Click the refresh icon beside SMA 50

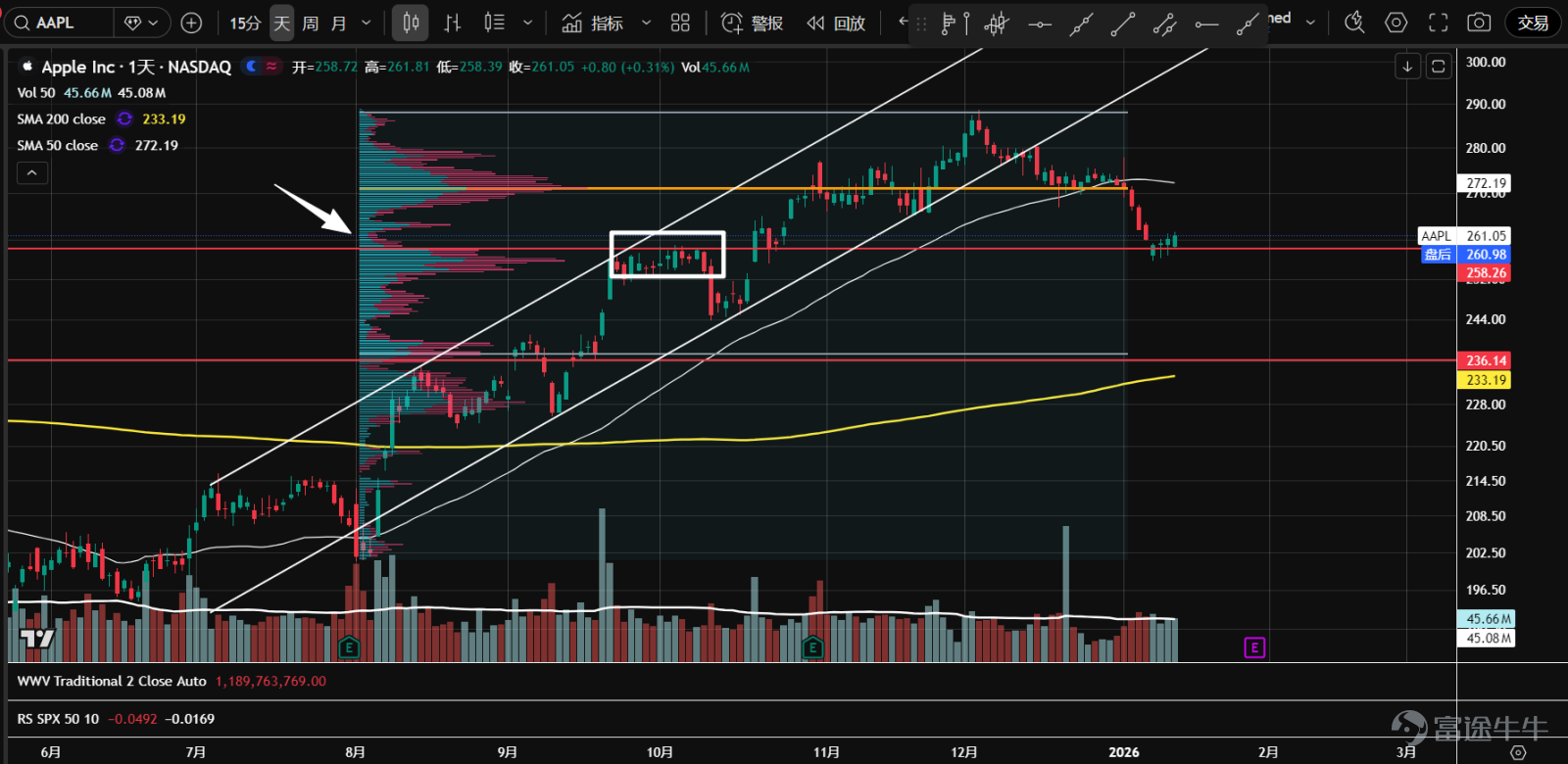117,145
